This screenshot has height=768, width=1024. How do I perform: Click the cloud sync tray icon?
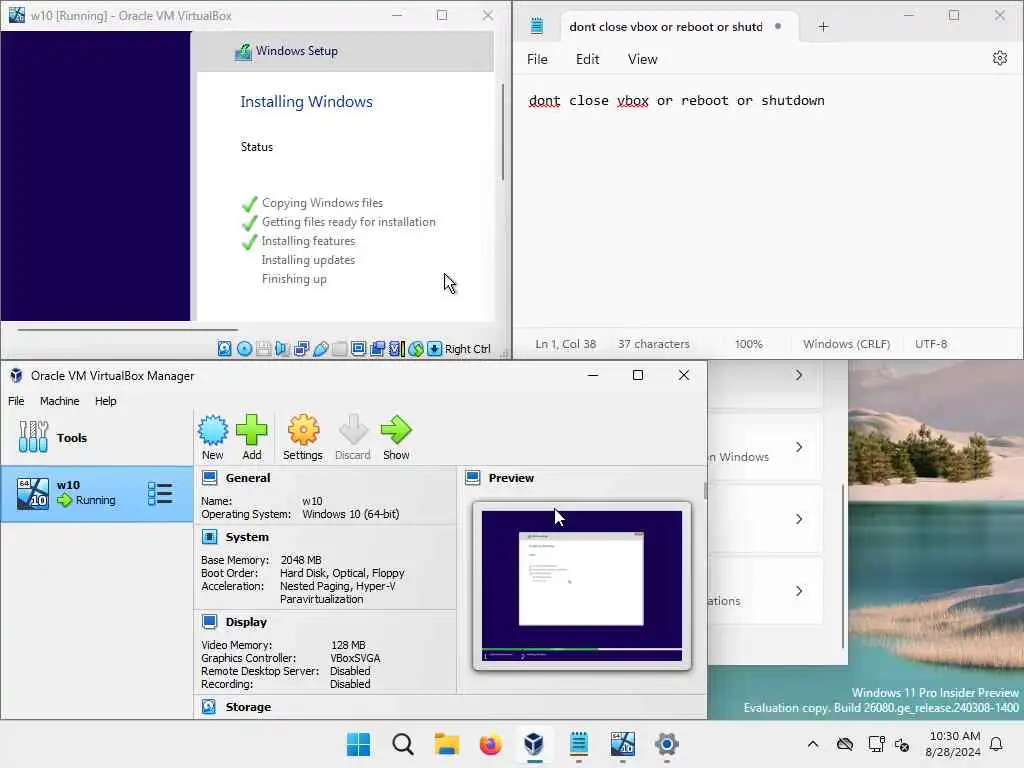[845, 744]
